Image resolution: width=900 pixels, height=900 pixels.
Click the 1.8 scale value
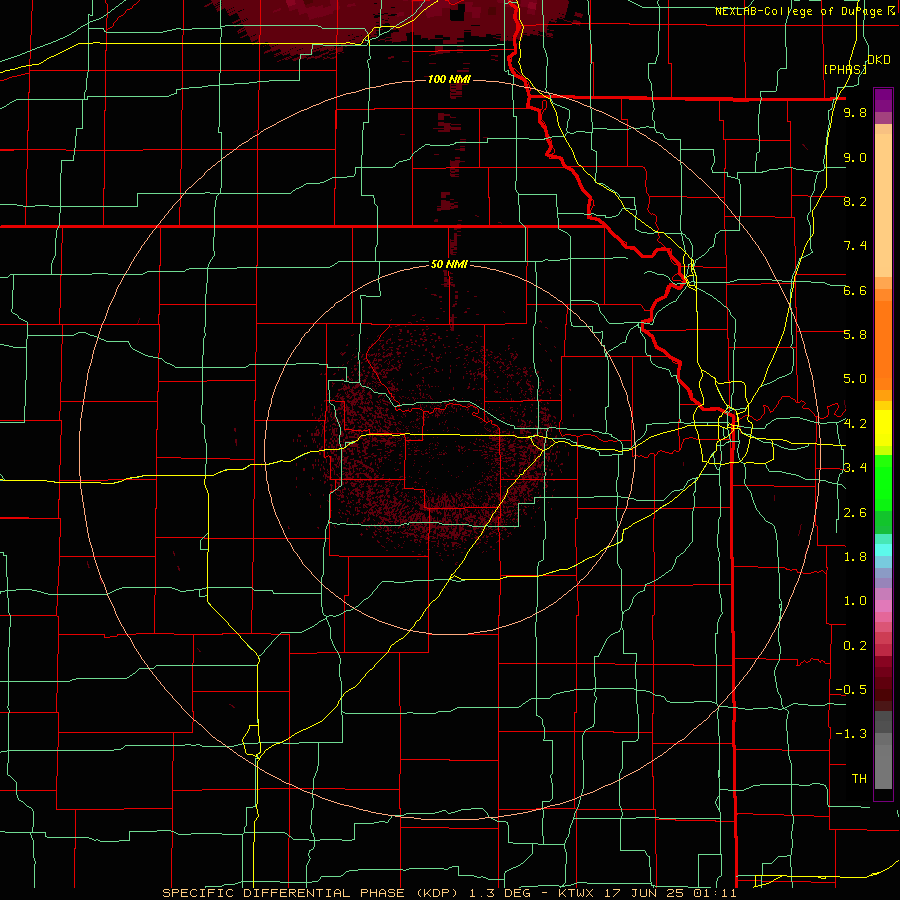point(855,557)
